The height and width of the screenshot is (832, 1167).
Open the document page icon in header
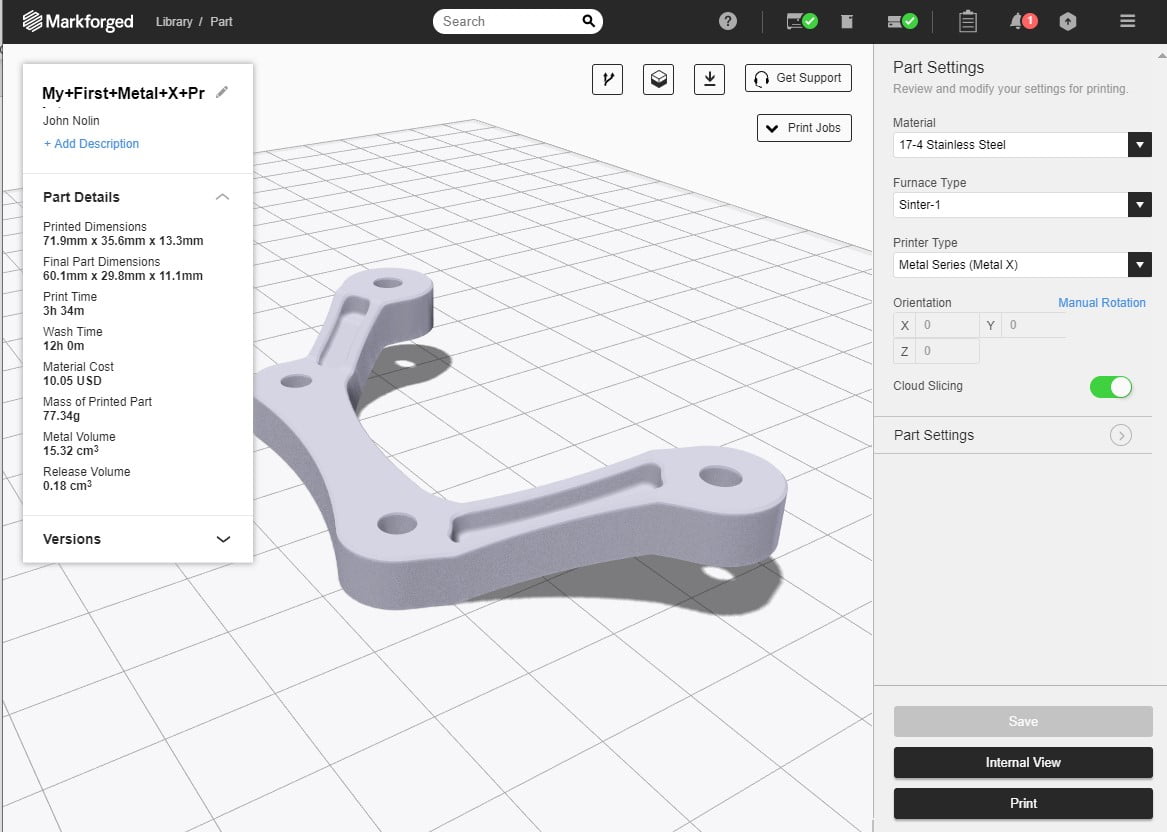pos(847,22)
